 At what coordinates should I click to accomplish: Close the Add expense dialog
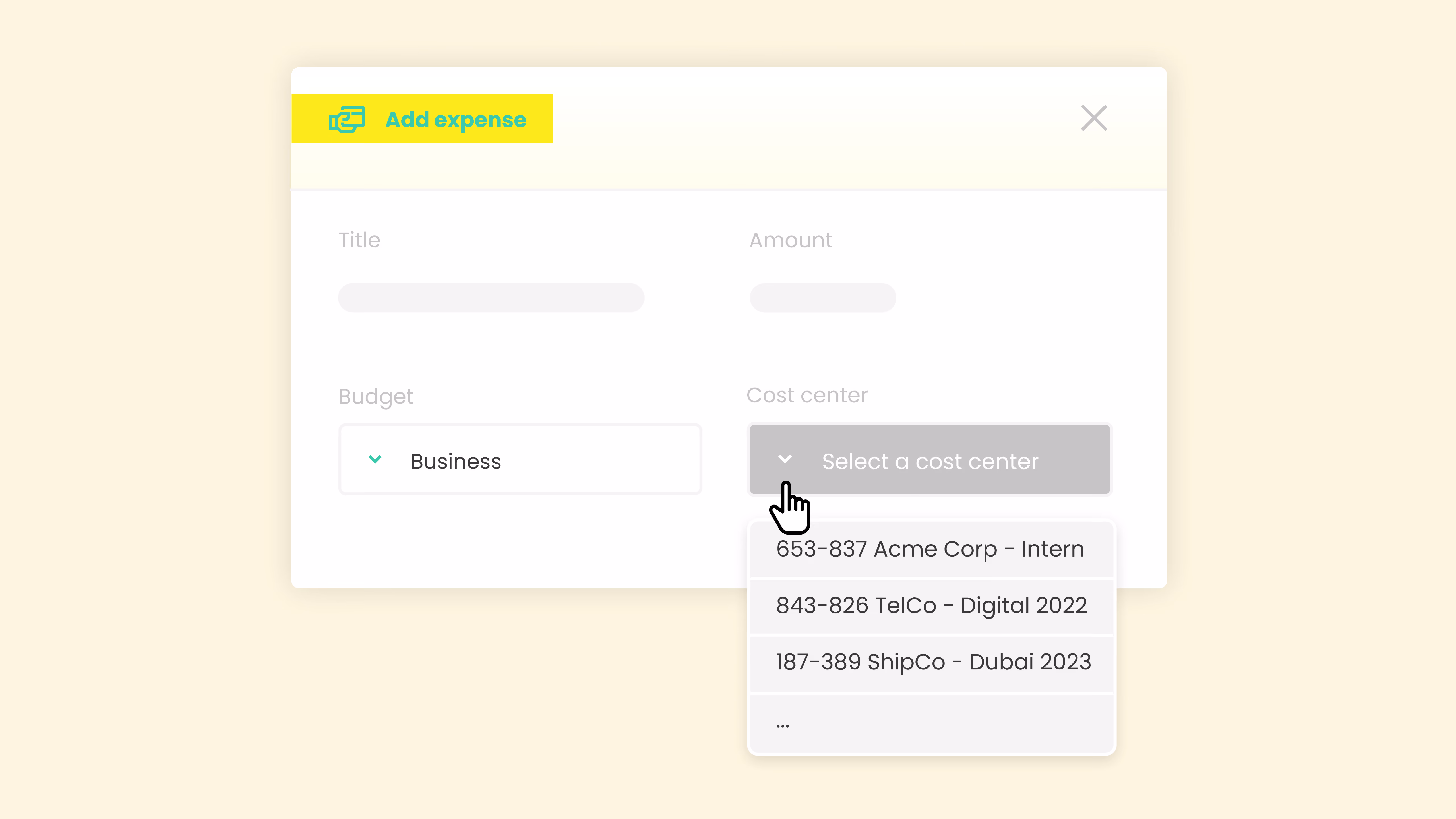[1094, 117]
